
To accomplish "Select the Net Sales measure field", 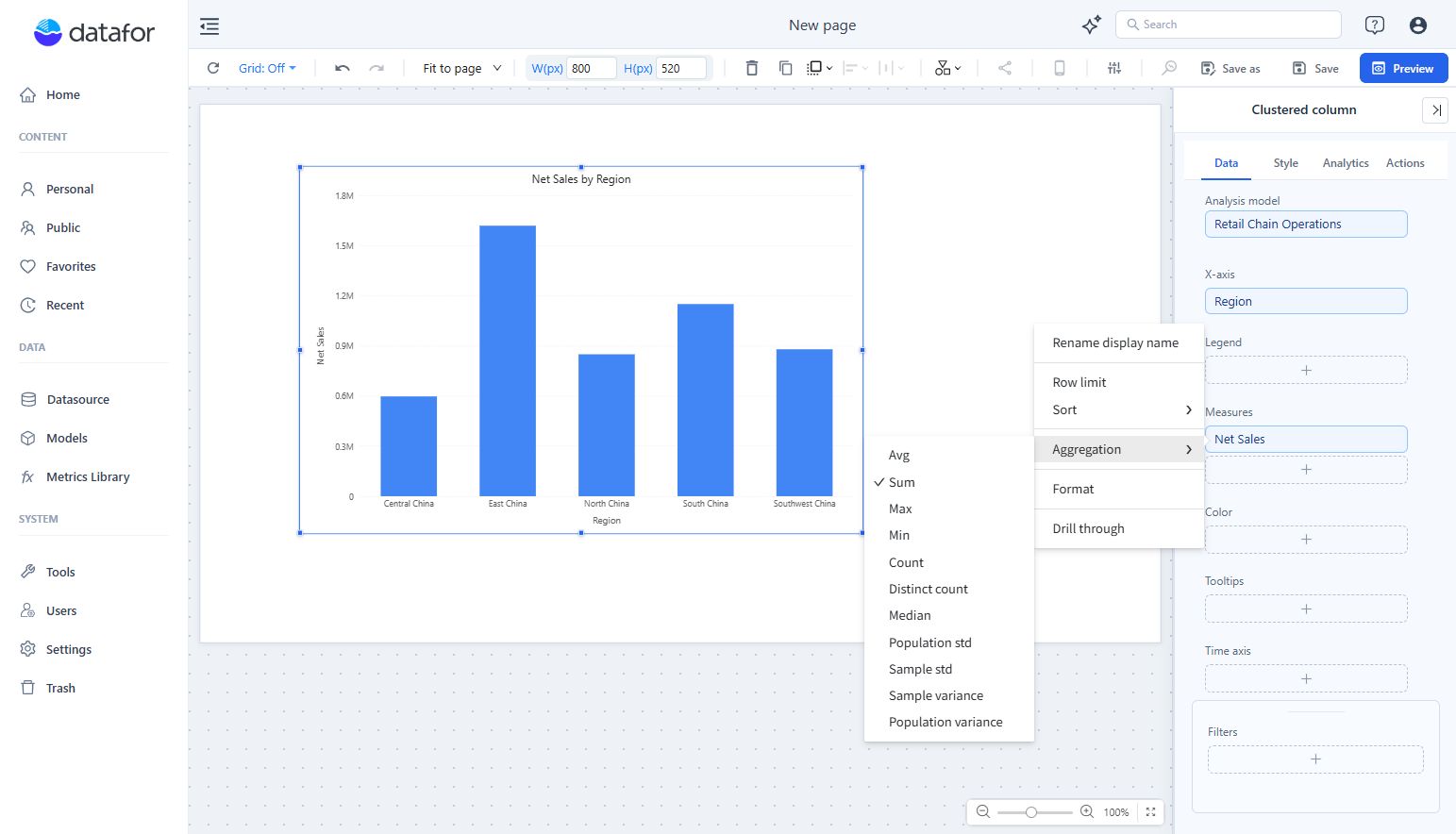I will [x=1306, y=439].
